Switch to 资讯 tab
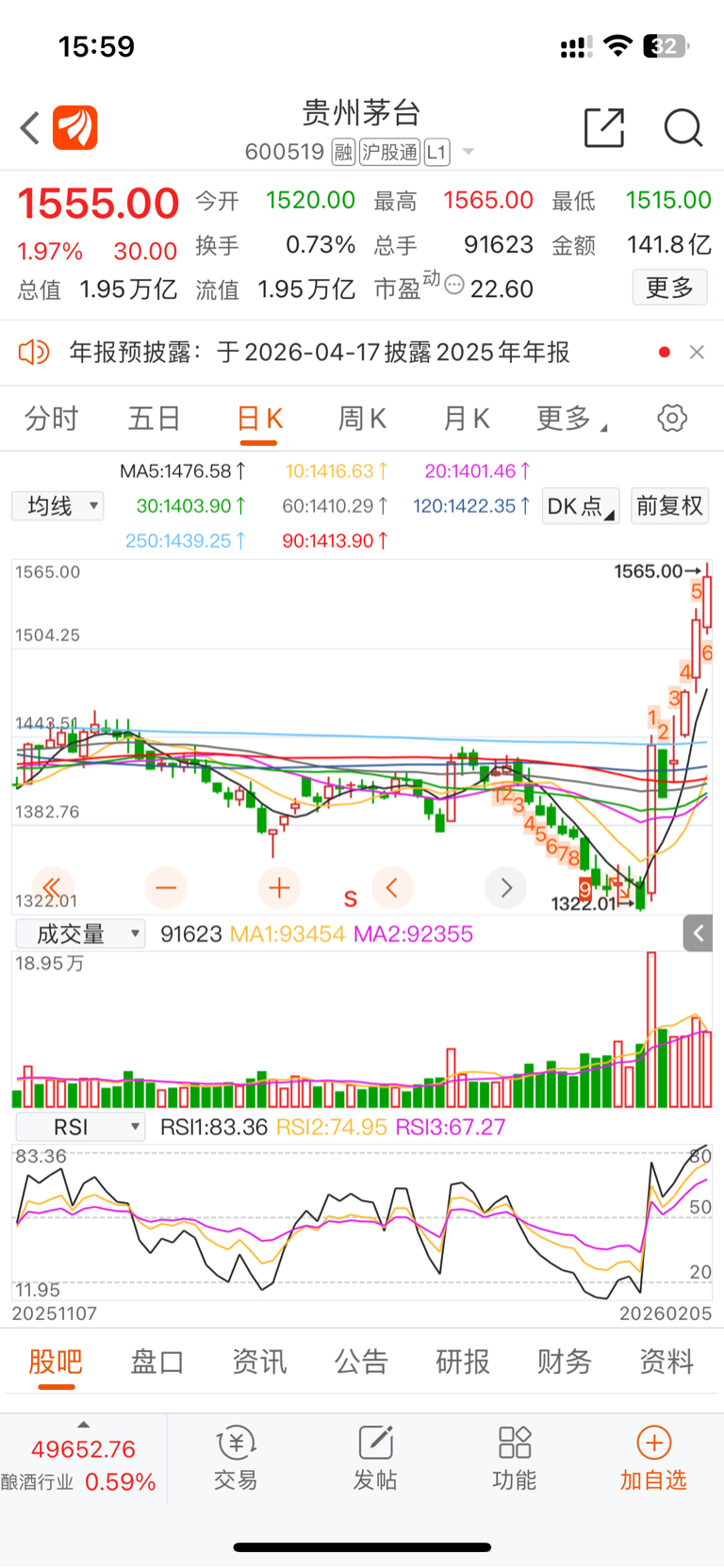Screen dimensions: 724x1568 tap(259, 1362)
